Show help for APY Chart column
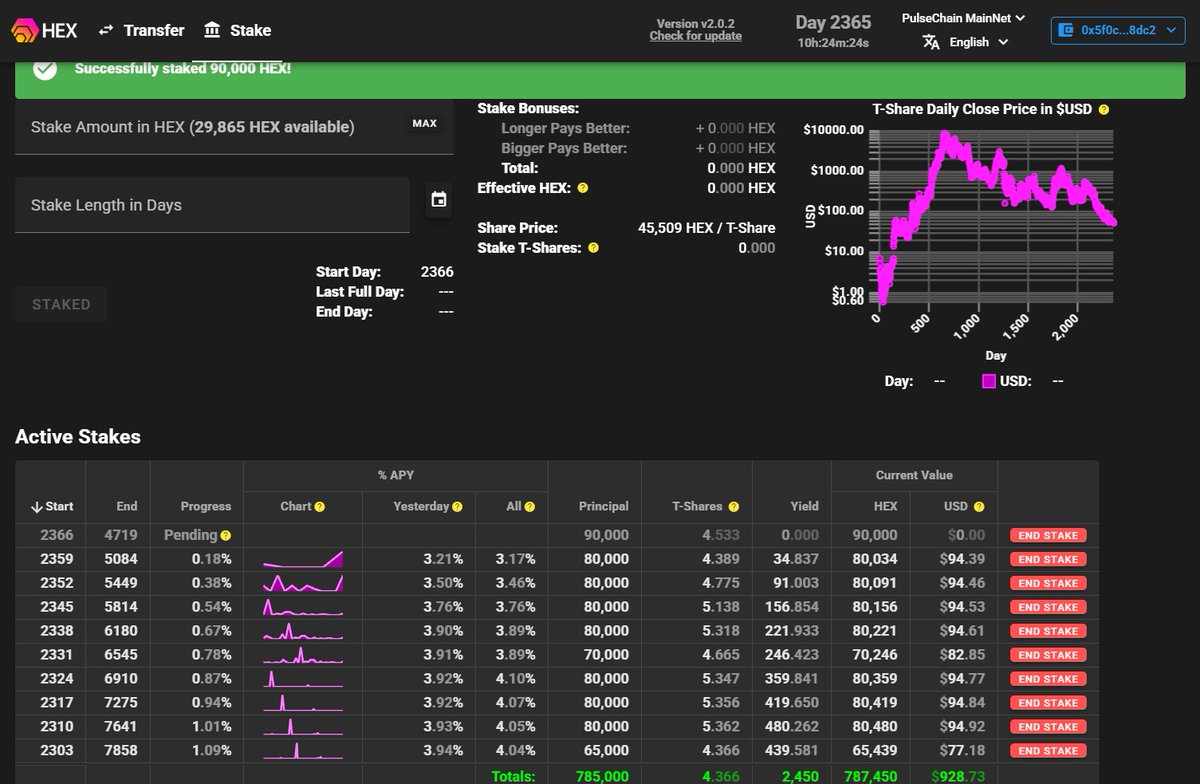1200x784 pixels. click(320, 507)
